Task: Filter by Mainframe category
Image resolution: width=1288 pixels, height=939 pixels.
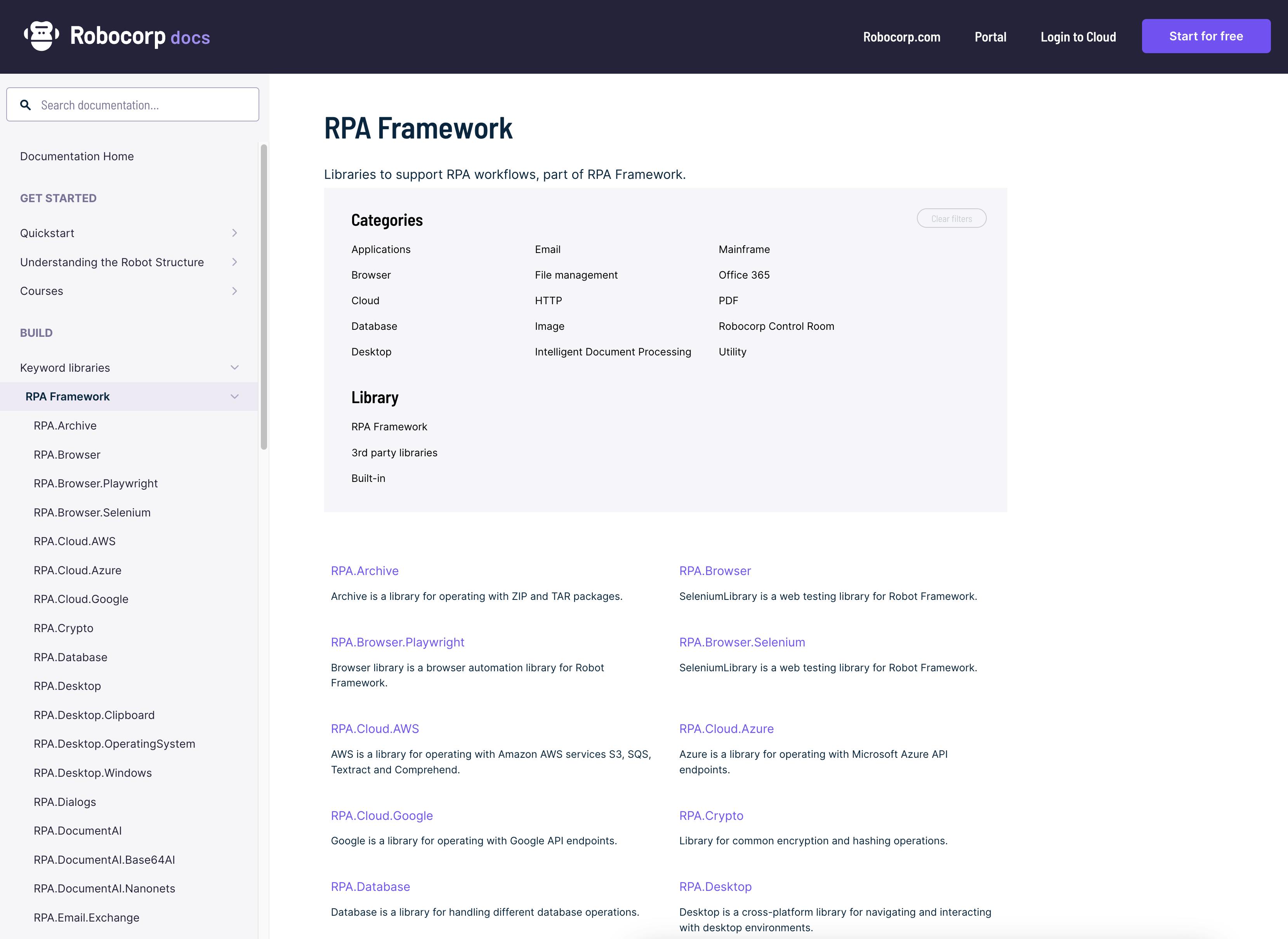Action: (x=744, y=249)
